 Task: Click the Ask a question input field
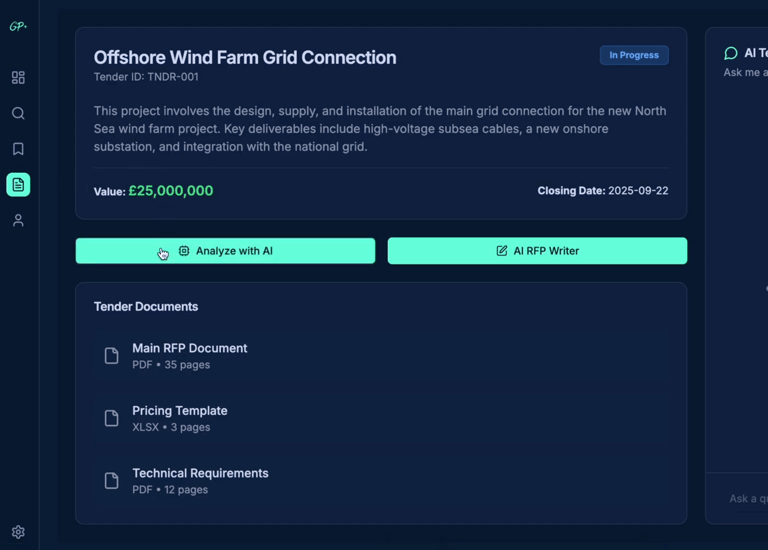tap(747, 498)
